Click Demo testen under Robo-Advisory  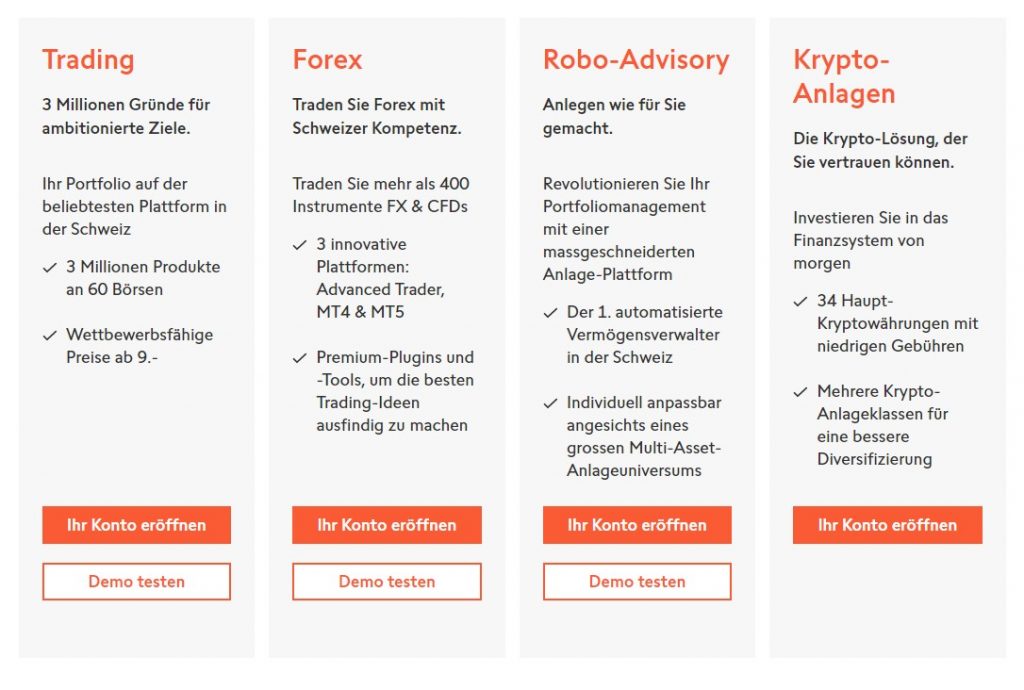tap(637, 582)
